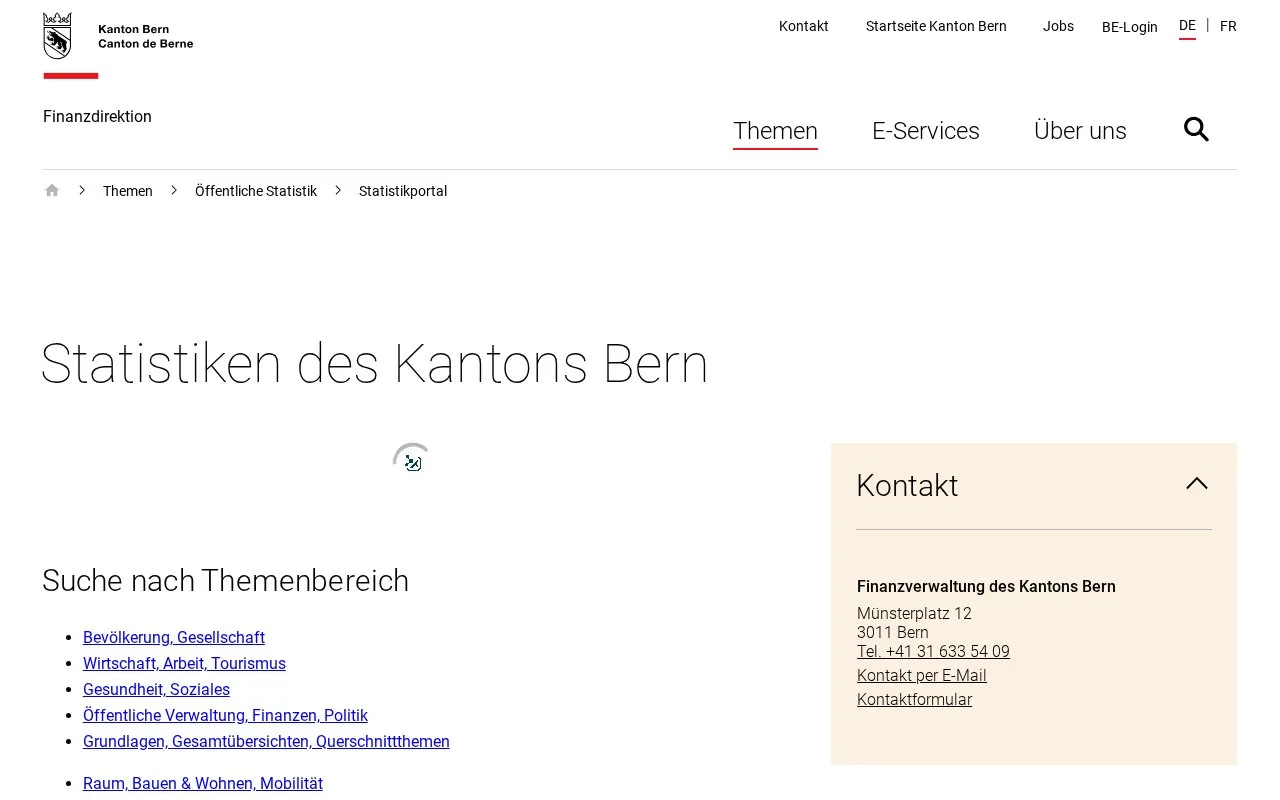
Task: Click Kontakt per E-Mail
Action: point(922,675)
